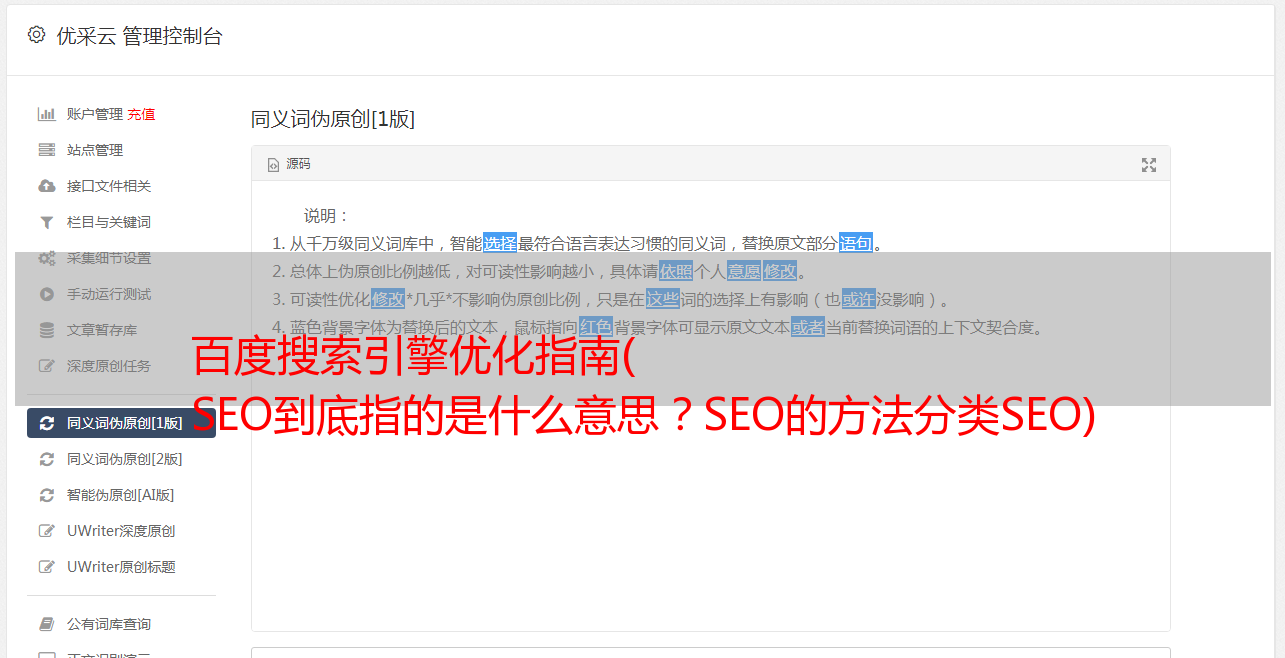The width and height of the screenshot is (1285, 658).
Task: Click the edit icon next to UWriter深度原创
Action: [x=46, y=531]
